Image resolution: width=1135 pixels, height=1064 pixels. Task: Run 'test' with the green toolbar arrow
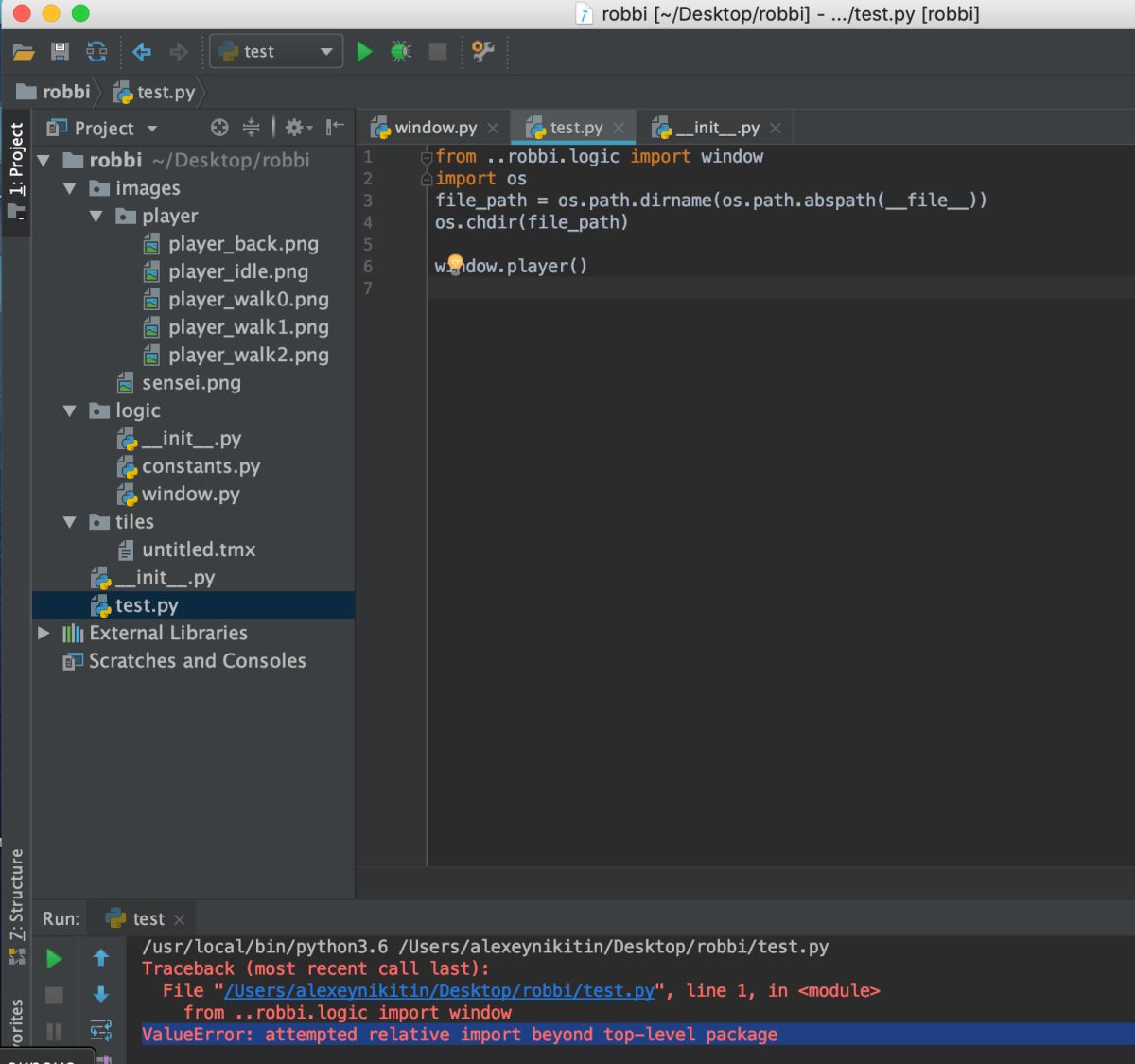tap(364, 52)
